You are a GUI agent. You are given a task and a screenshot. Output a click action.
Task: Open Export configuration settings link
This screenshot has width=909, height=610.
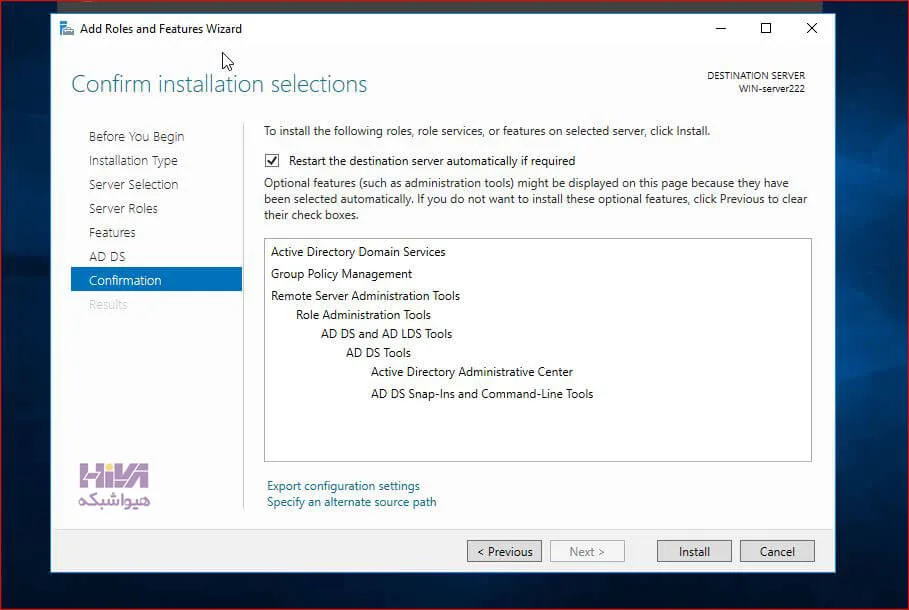tap(343, 486)
